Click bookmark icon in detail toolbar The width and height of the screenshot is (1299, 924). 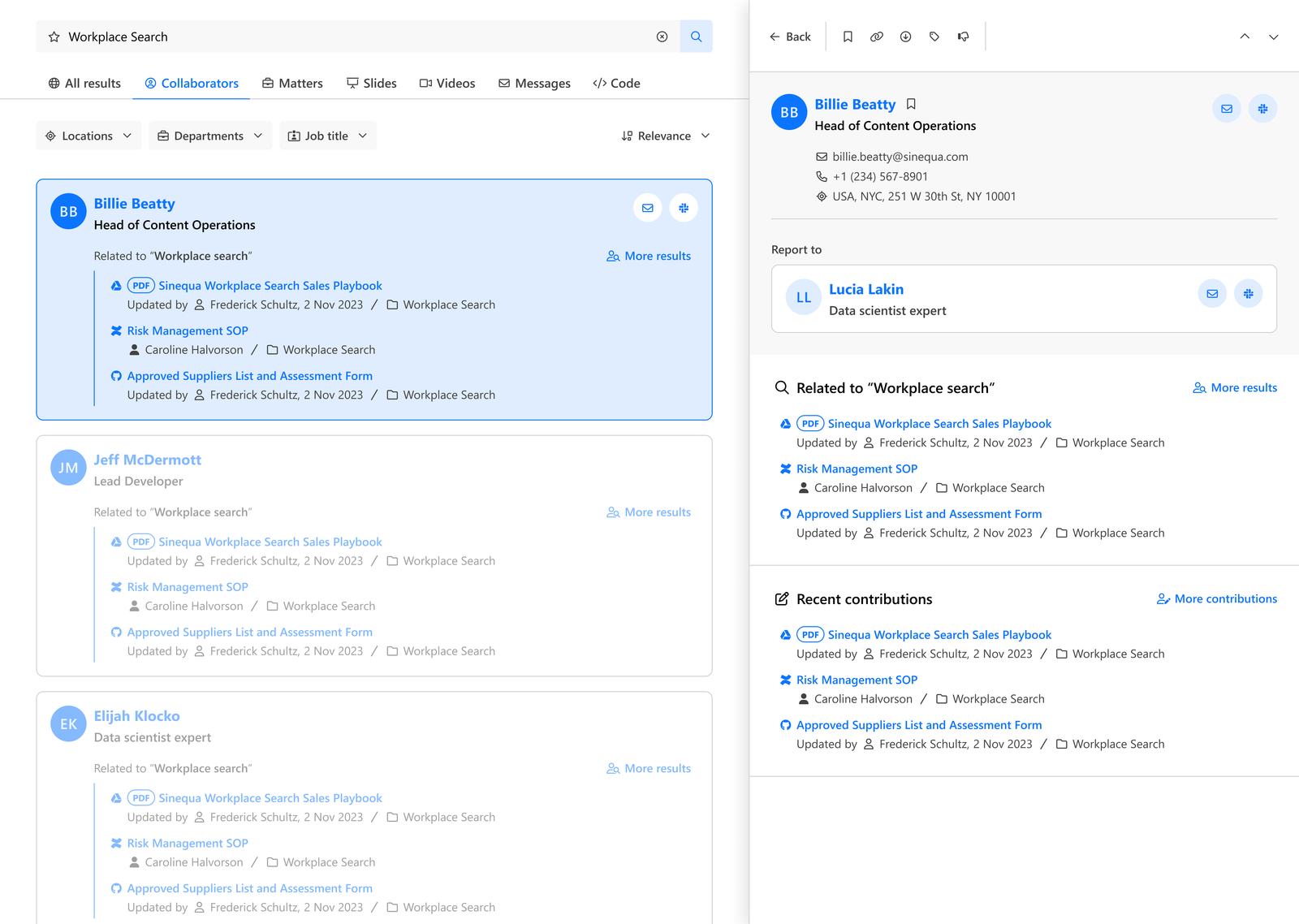coord(848,37)
